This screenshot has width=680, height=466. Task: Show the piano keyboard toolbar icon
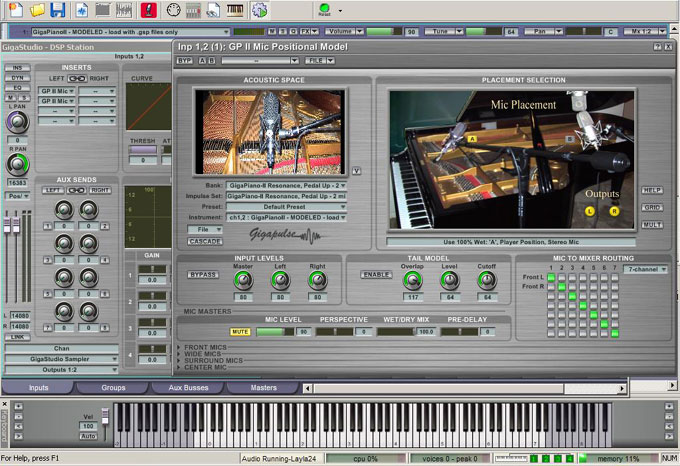coord(235,10)
